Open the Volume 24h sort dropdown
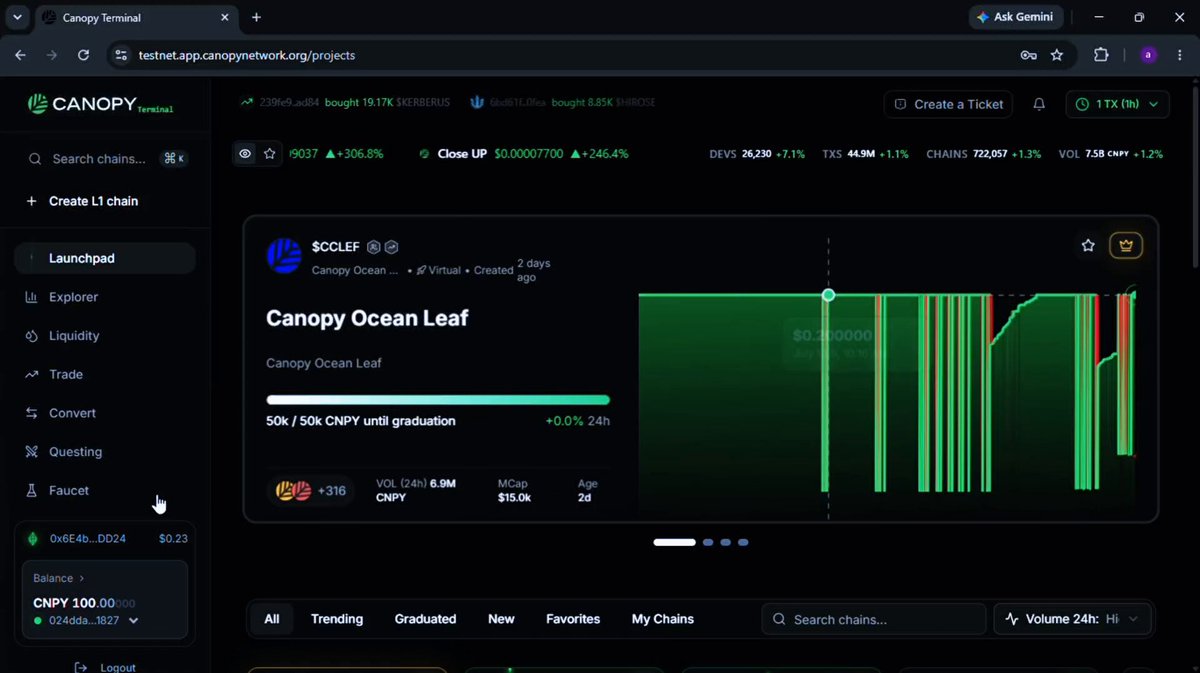Image resolution: width=1200 pixels, height=673 pixels. tap(1072, 619)
